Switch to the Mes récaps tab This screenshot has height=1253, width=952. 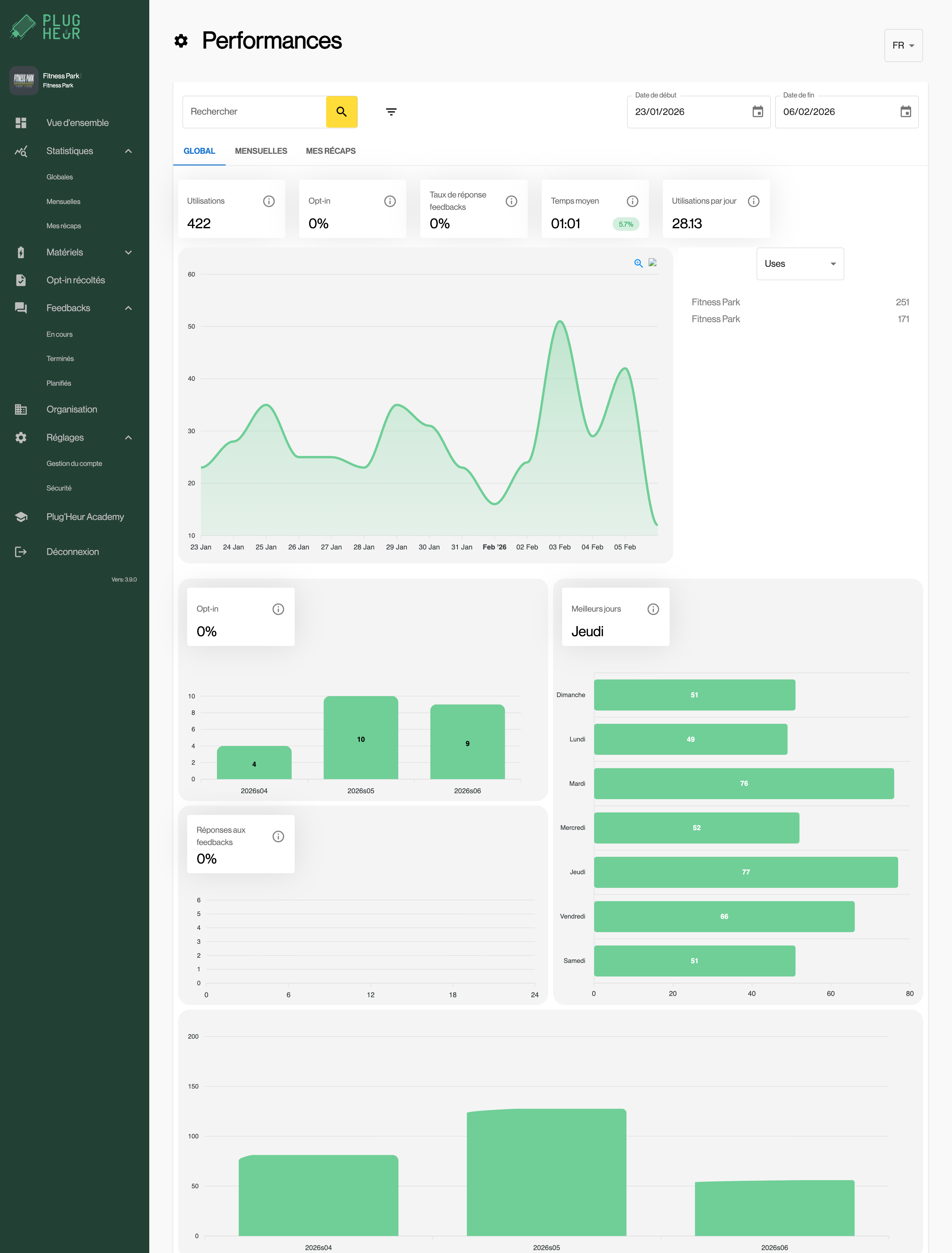330,151
